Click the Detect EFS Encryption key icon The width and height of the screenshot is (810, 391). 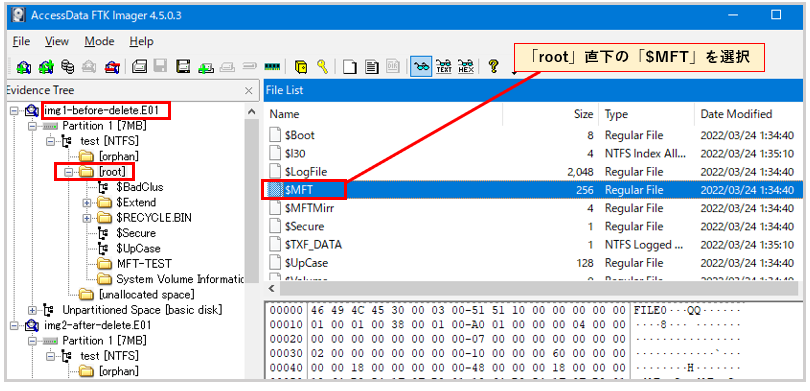tap(323, 67)
